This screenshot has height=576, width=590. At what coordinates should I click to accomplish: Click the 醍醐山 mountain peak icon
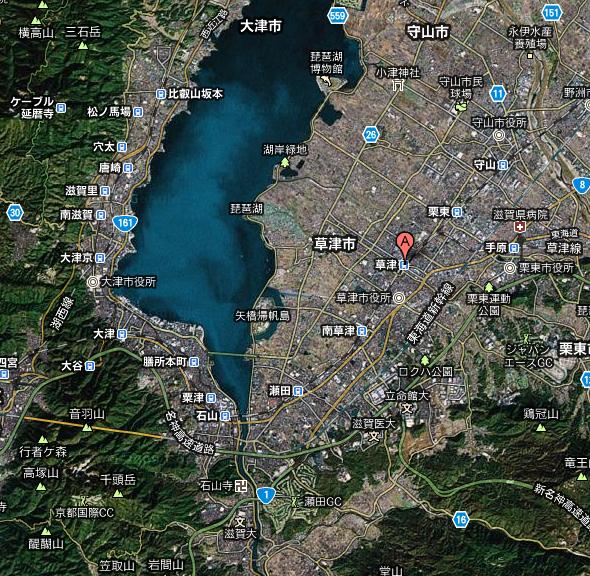[x=46, y=532]
